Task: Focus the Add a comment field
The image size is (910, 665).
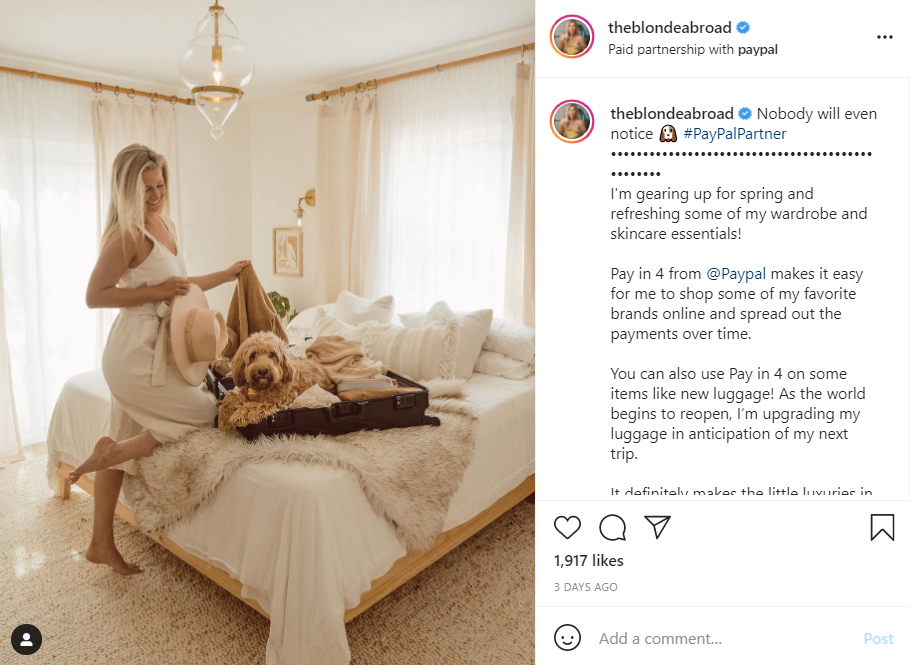Action: click(x=725, y=638)
